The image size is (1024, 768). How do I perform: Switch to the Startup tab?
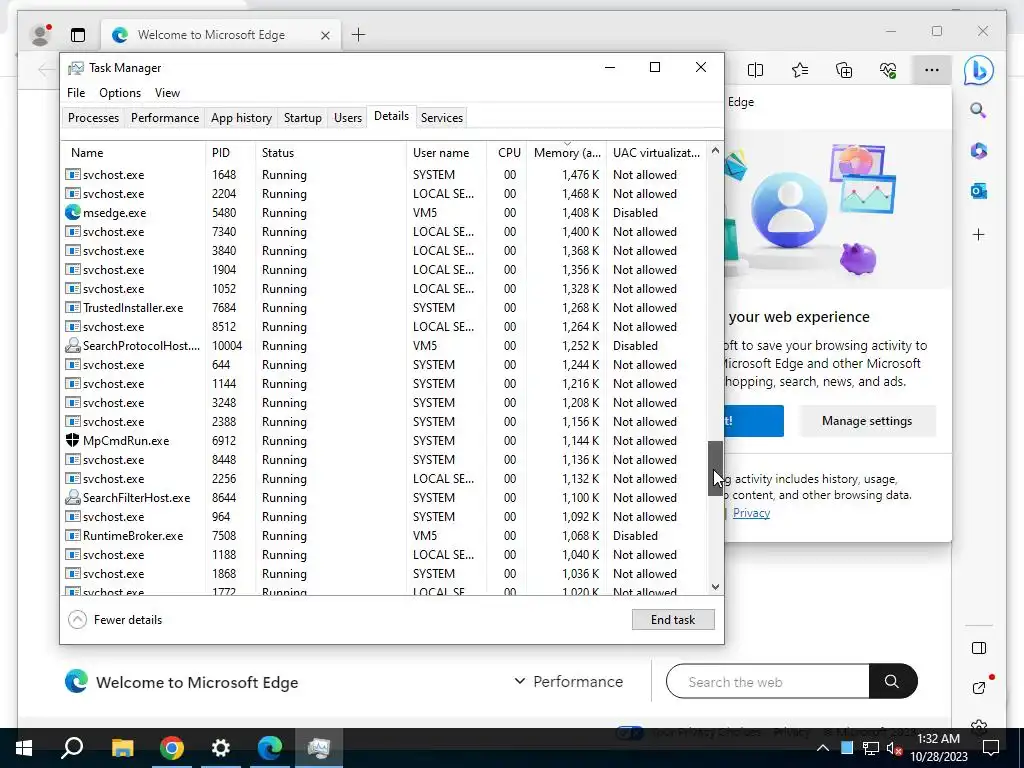302,118
